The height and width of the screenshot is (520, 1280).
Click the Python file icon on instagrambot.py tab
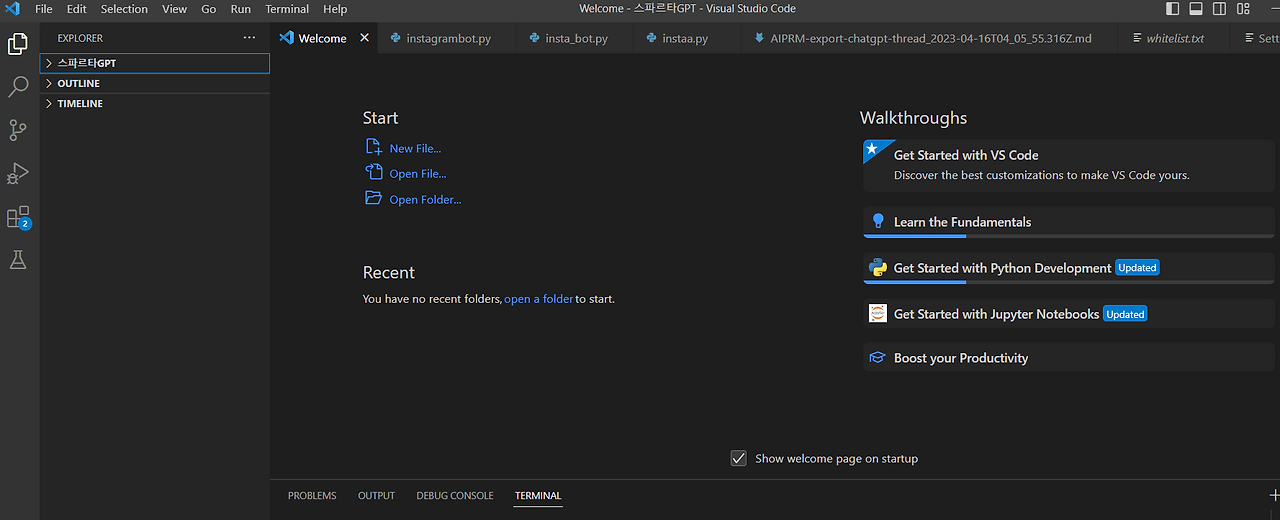click(394, 38)
